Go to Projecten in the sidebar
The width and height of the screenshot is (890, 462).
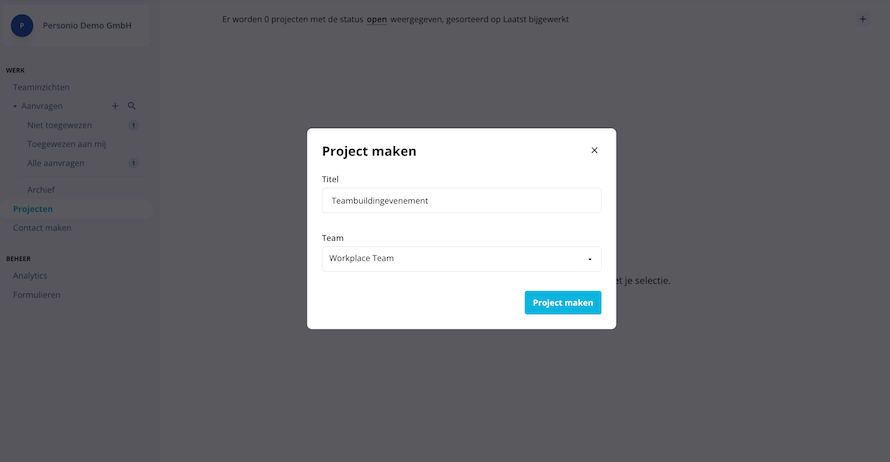(33, 209)
